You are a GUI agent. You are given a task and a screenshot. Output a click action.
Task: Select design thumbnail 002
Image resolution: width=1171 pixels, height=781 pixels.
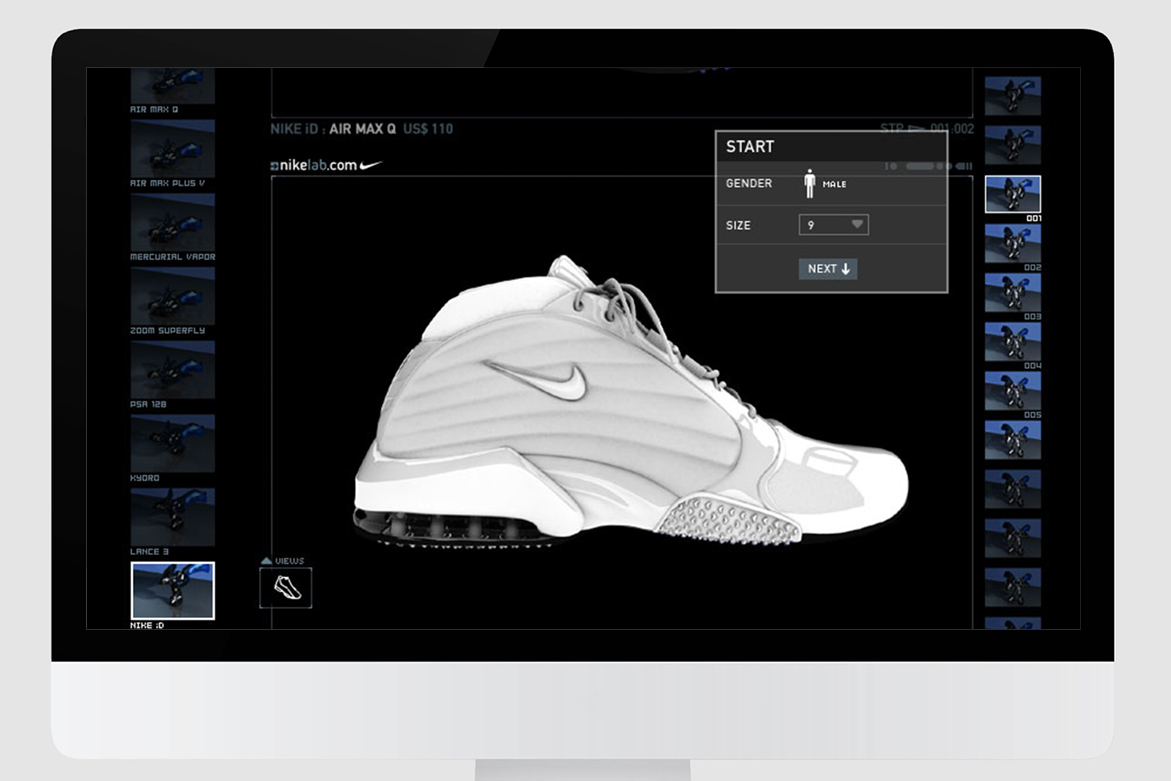pos(1013,243)
